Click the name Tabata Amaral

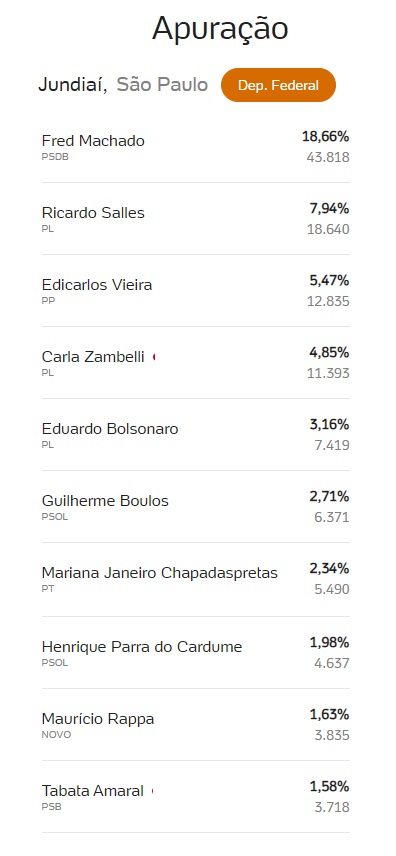(x=92, y=790)
